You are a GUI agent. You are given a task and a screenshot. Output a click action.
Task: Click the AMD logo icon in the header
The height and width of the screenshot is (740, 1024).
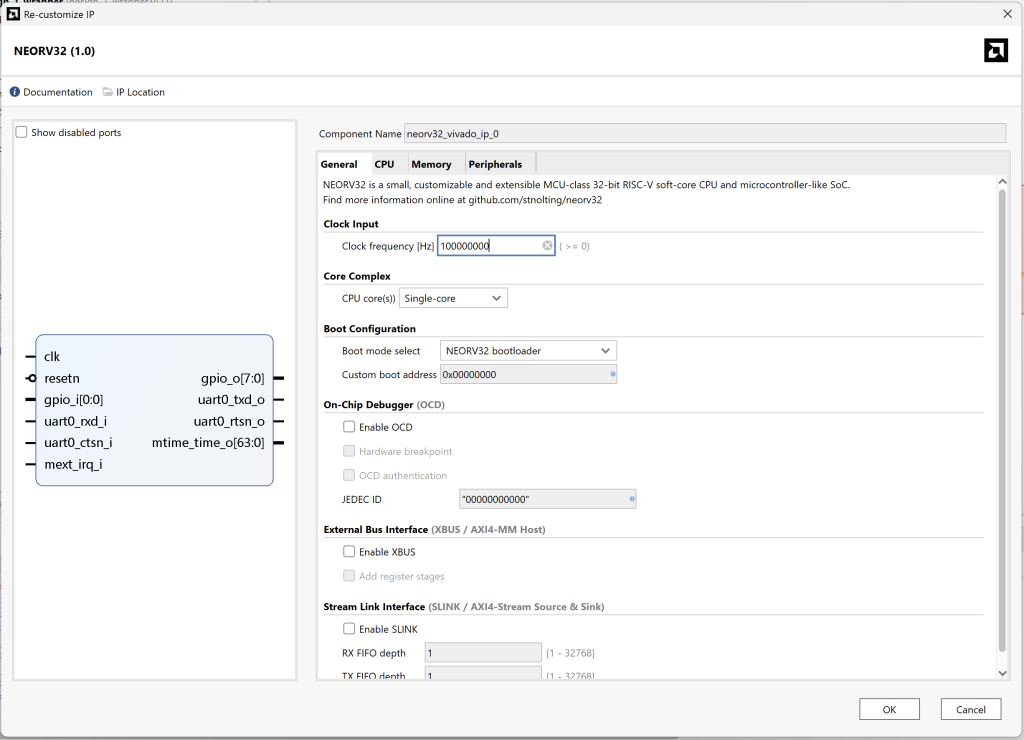(x=996, y=50)
